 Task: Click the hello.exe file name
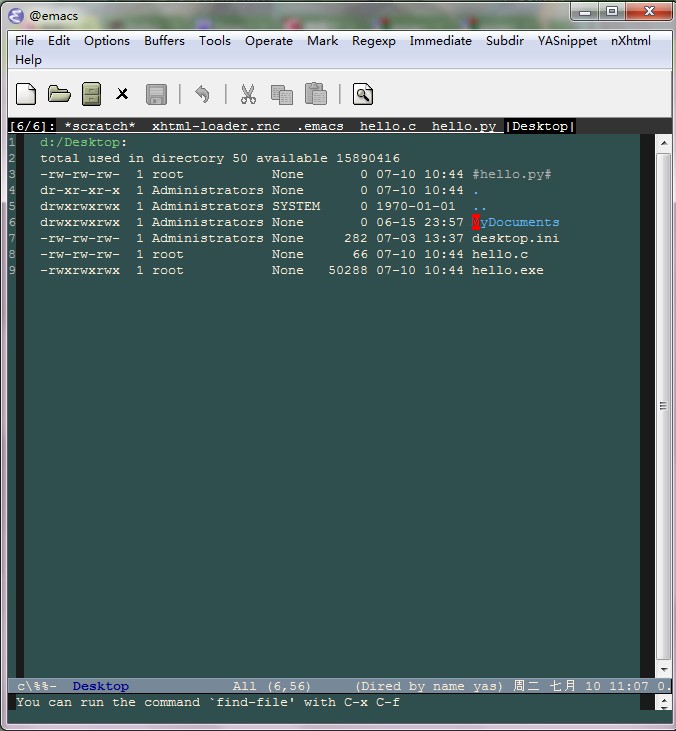click(508, 270)
